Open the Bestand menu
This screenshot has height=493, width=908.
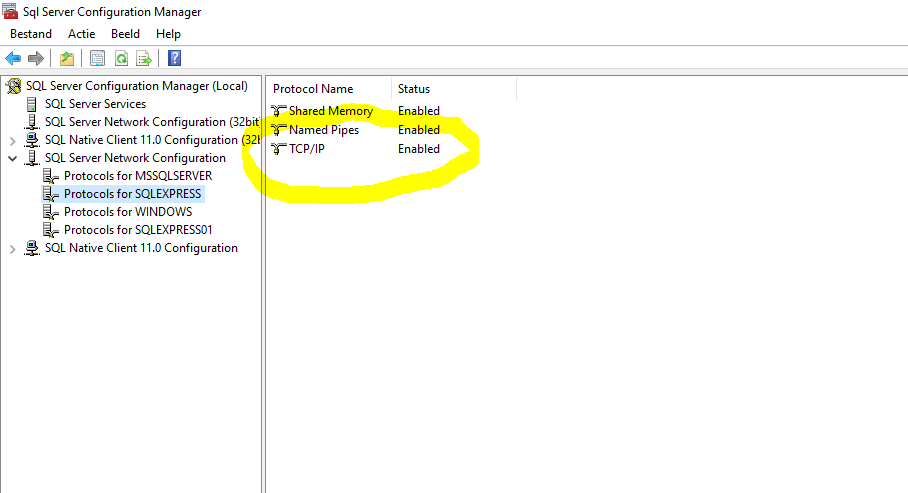coord(31,34)
